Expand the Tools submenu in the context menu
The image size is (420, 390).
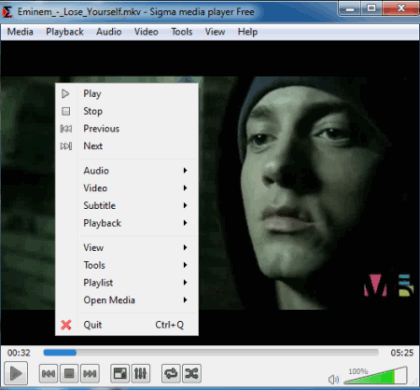tap(127, 265)
